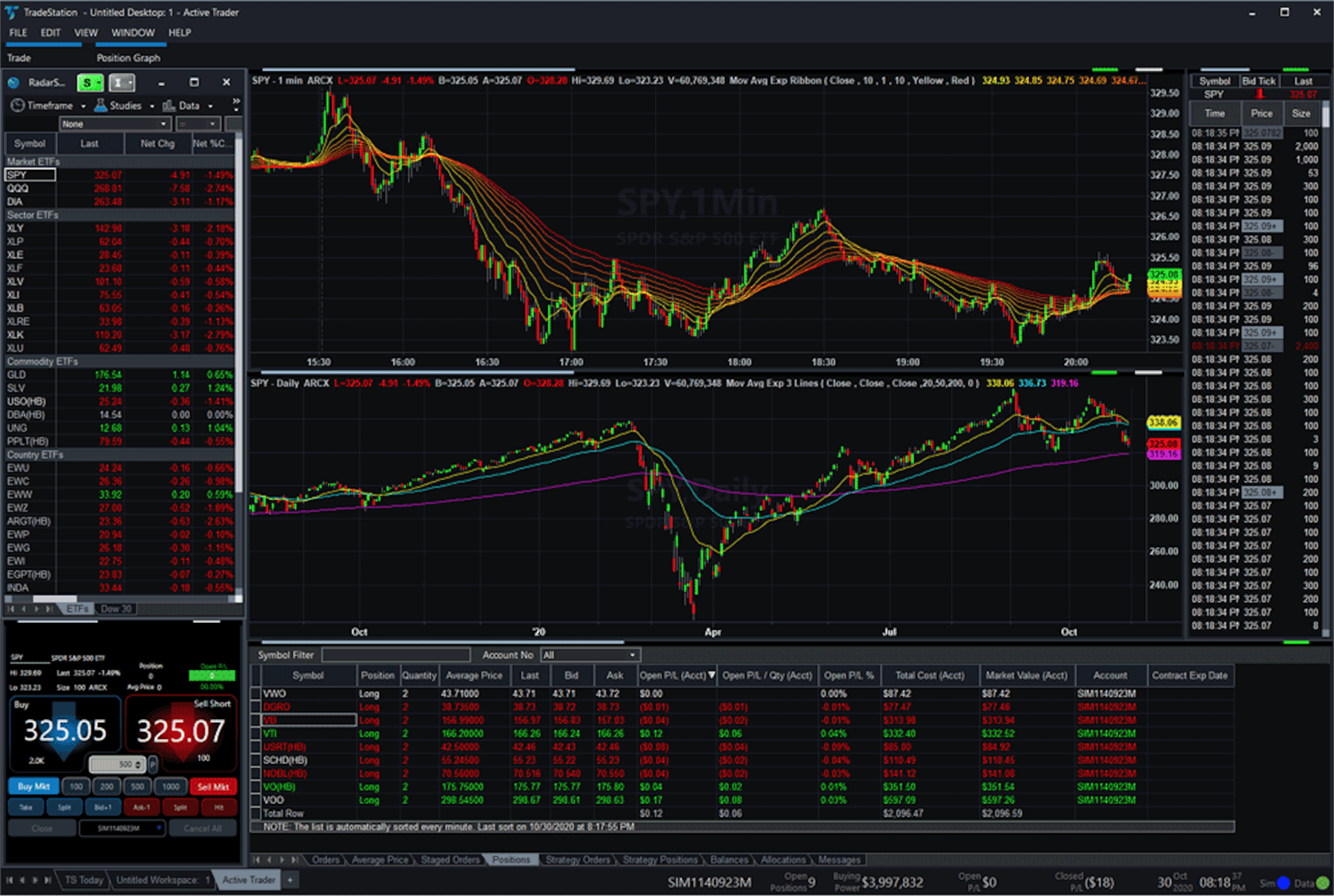
Task: Click the 338.06 yellow price label
Action: point(1163,422)
